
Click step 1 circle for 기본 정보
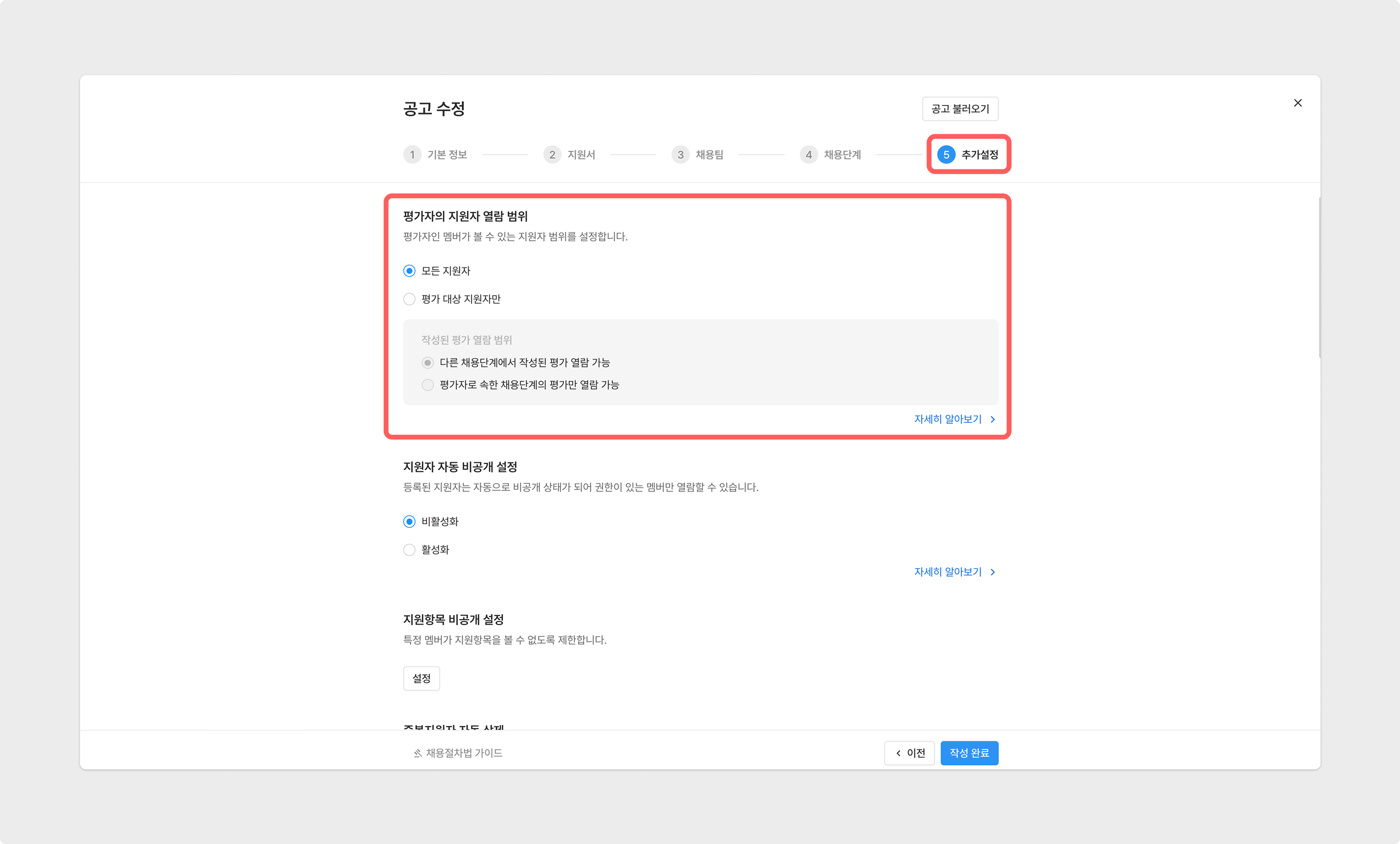pos(412,154)
